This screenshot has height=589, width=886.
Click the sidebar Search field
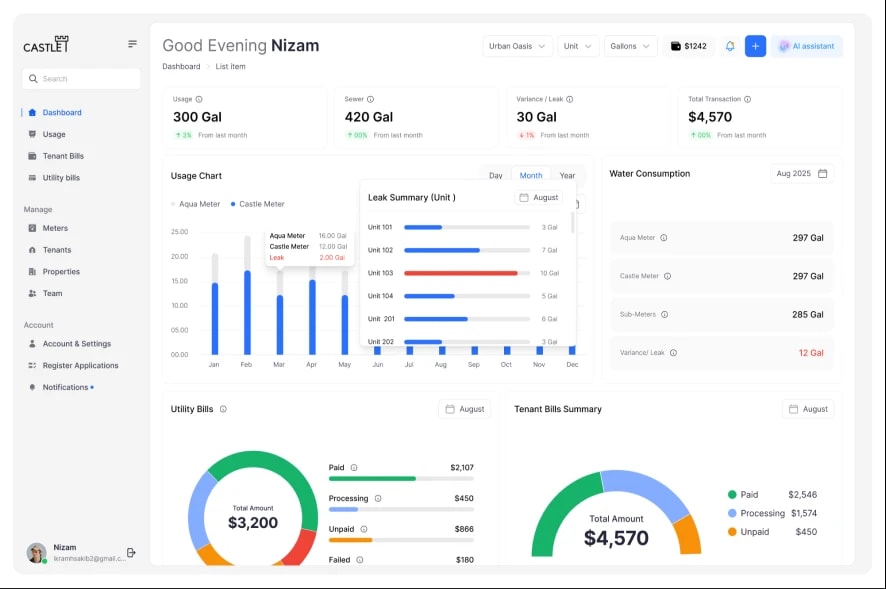point(81,79)
